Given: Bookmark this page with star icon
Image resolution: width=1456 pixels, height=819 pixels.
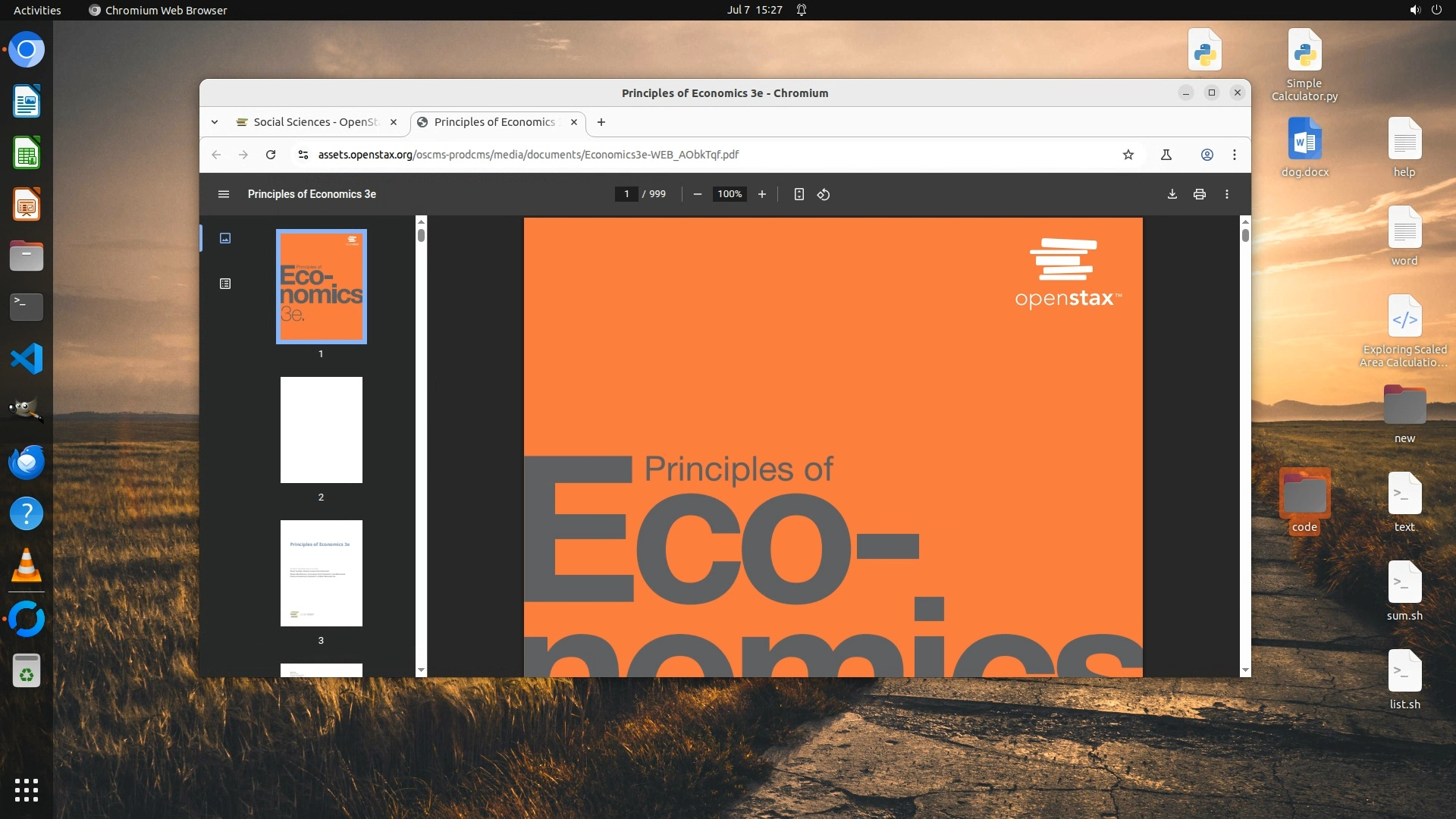Looking at the screenshot, I should 1128,155.
